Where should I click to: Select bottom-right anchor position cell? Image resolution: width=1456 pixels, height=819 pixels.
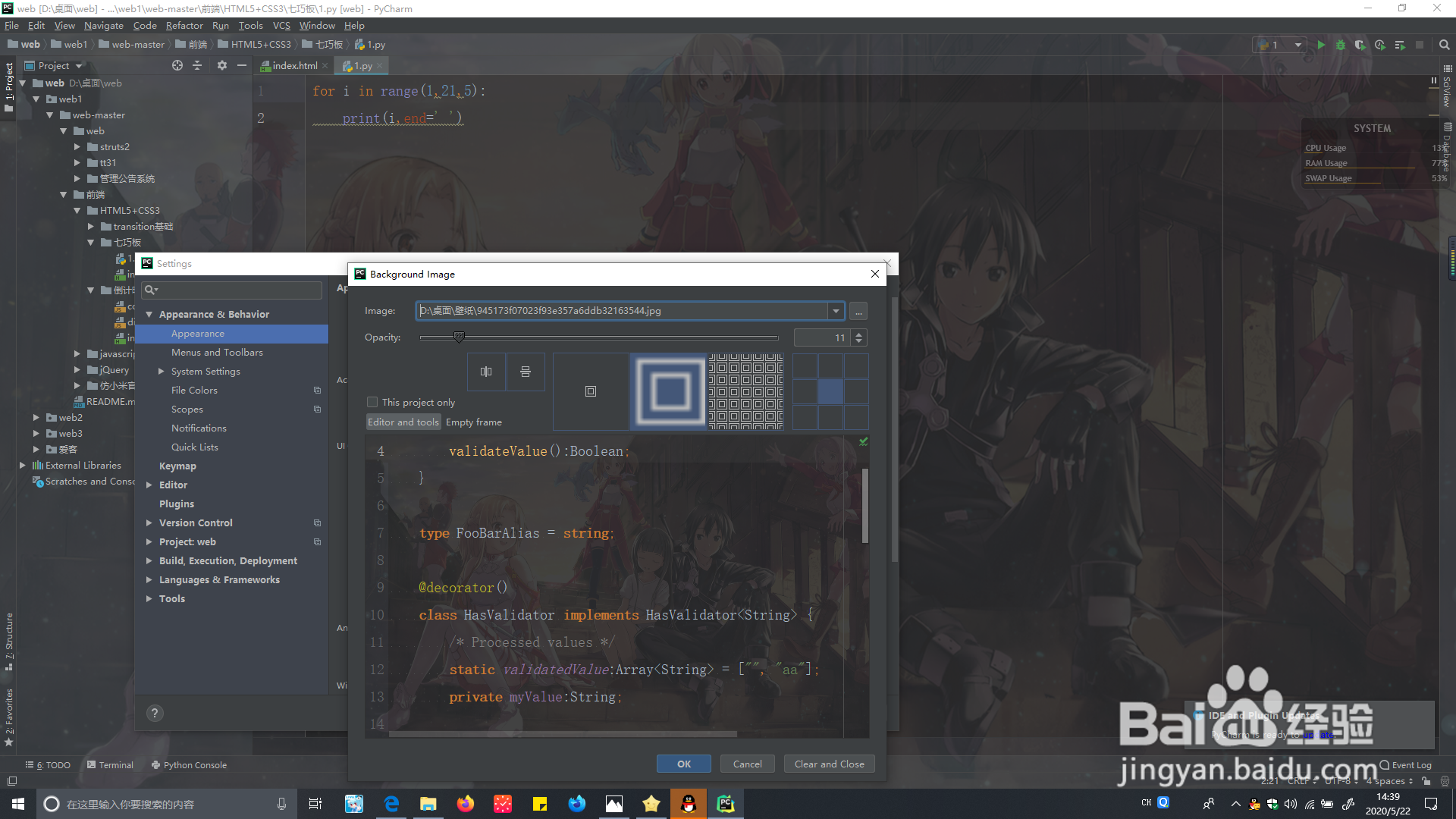tap(856, 417)
